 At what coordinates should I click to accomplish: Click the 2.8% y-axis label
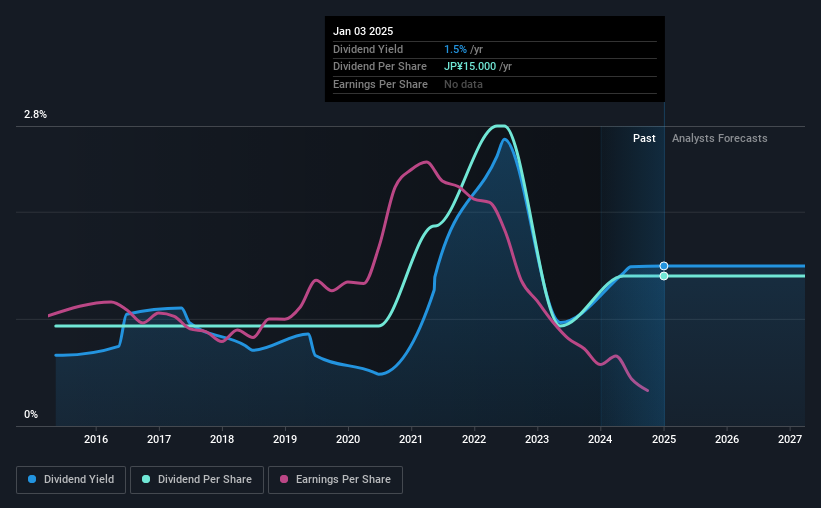tap(35, 114)
